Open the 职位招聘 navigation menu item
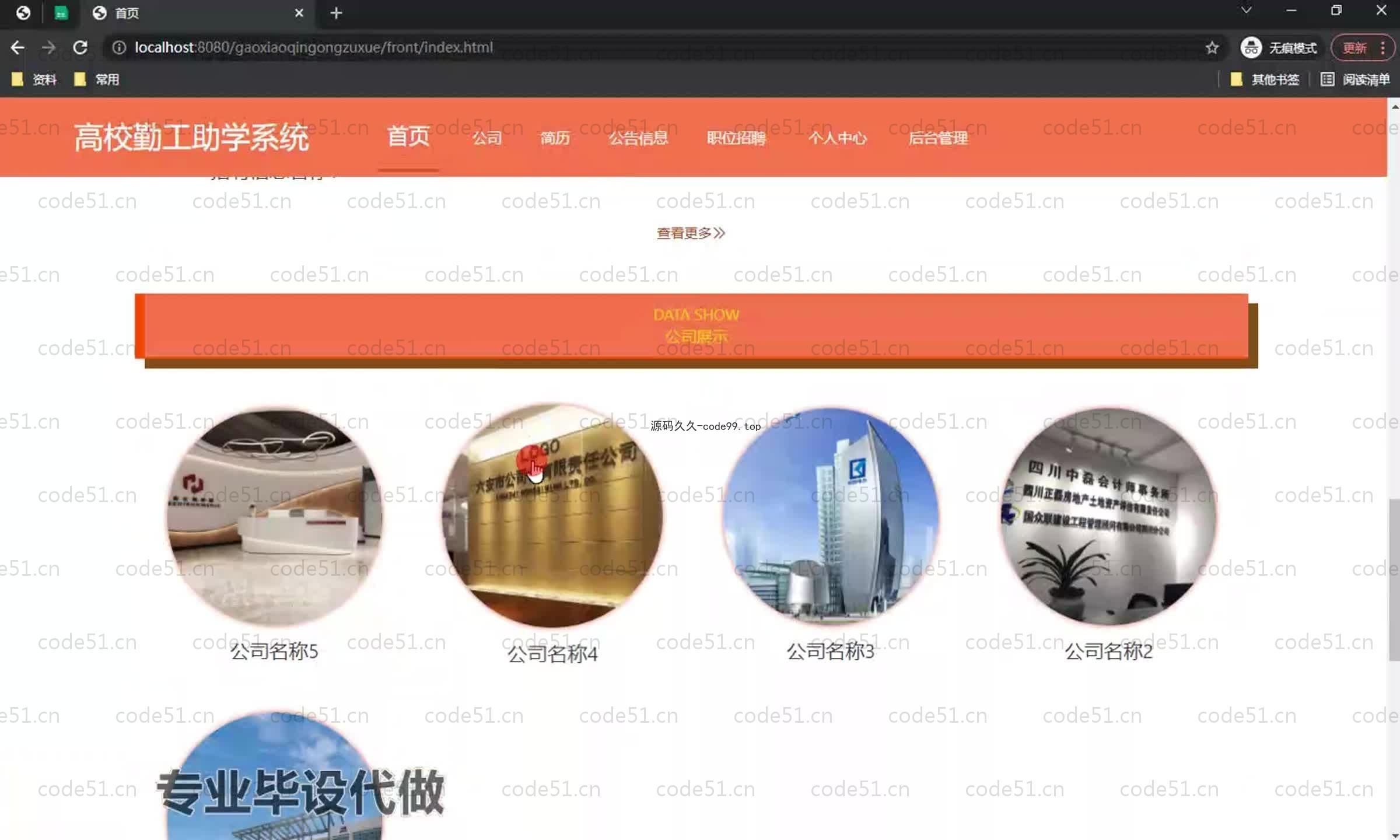The width and height of the screenshot is (1400, 840). 736,138
